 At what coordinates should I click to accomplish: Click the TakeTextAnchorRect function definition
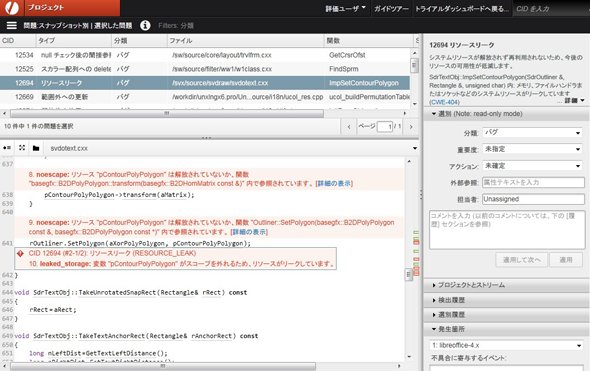coord(136,336)
